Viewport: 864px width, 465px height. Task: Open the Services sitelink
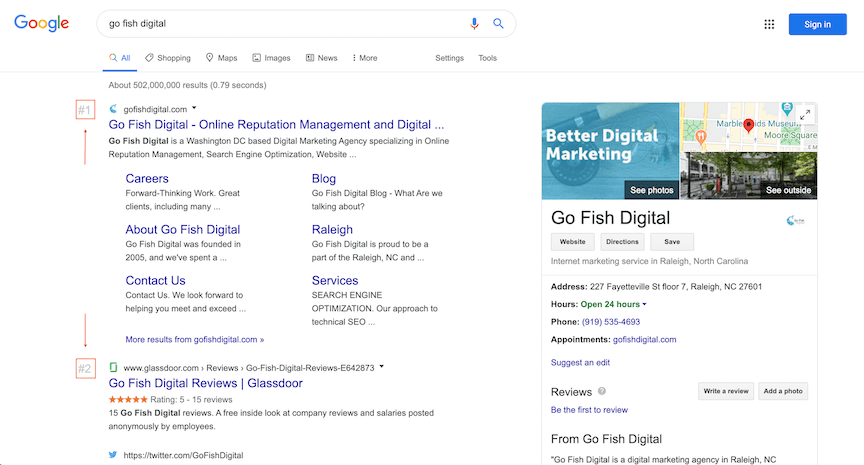[334, 280]
